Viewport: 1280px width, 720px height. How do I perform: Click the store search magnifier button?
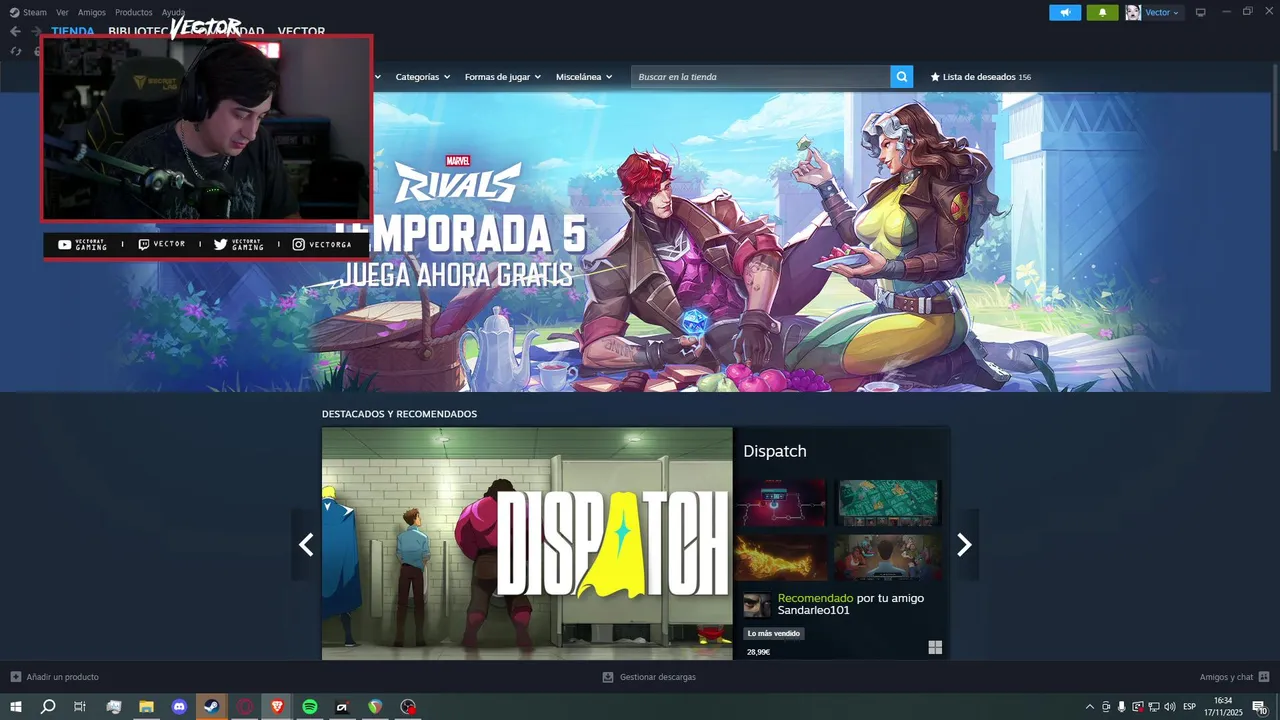click(902, 77)
